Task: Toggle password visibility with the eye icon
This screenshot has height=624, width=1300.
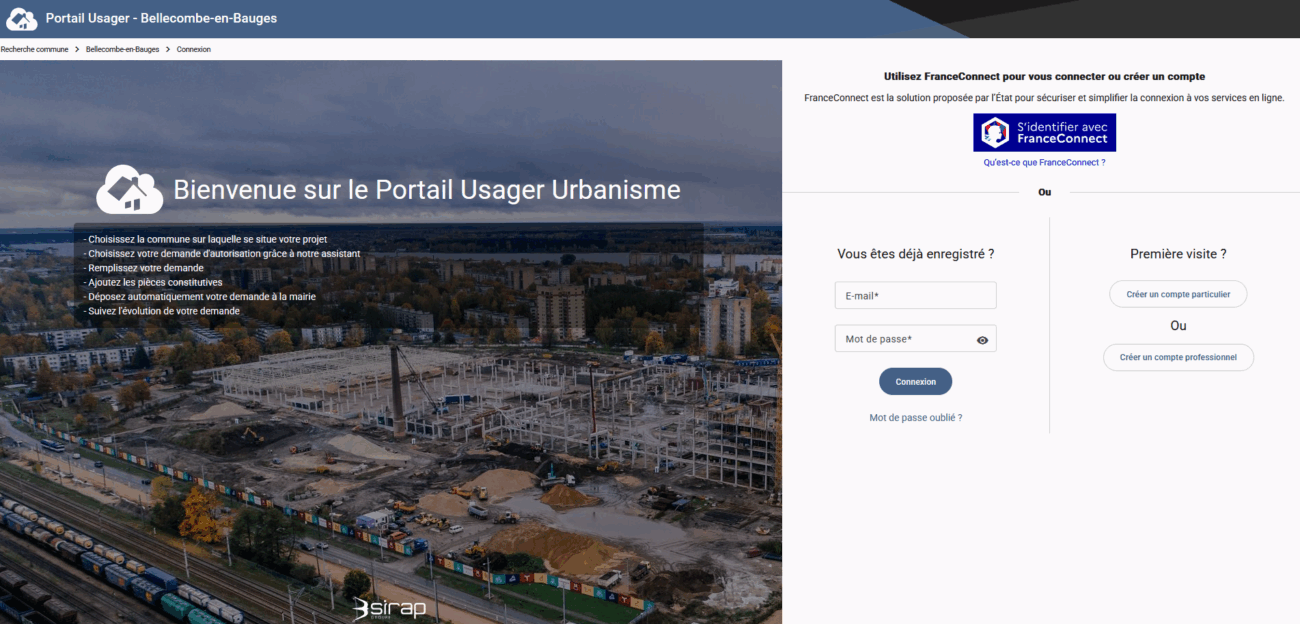Action: click(983, 338)
